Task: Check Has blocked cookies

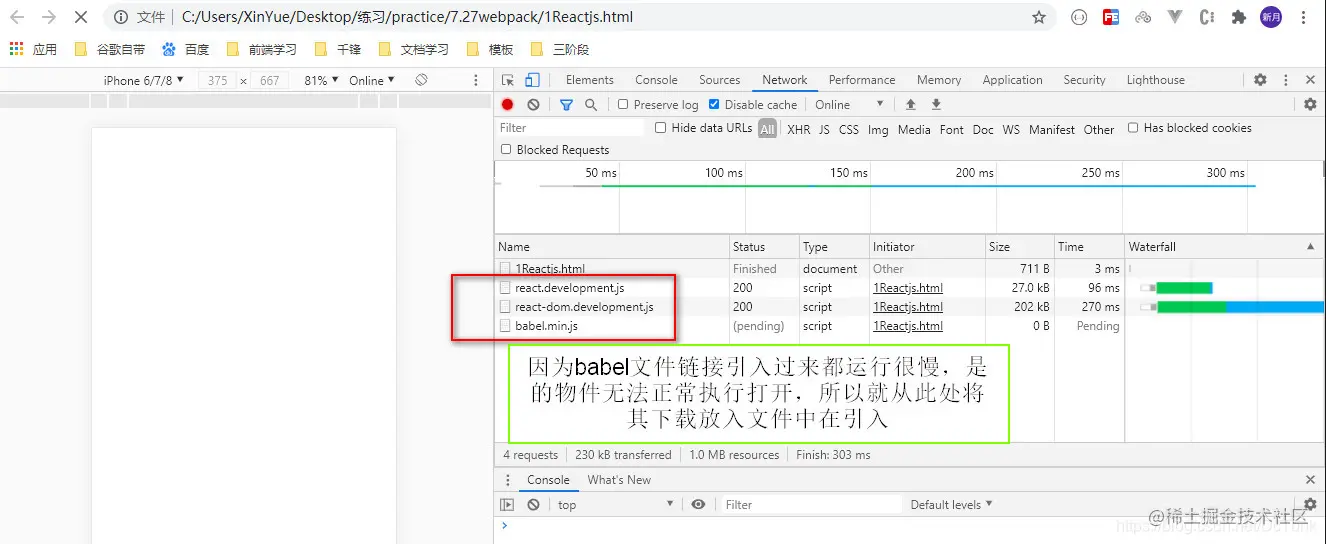Action: [1133, 128]
